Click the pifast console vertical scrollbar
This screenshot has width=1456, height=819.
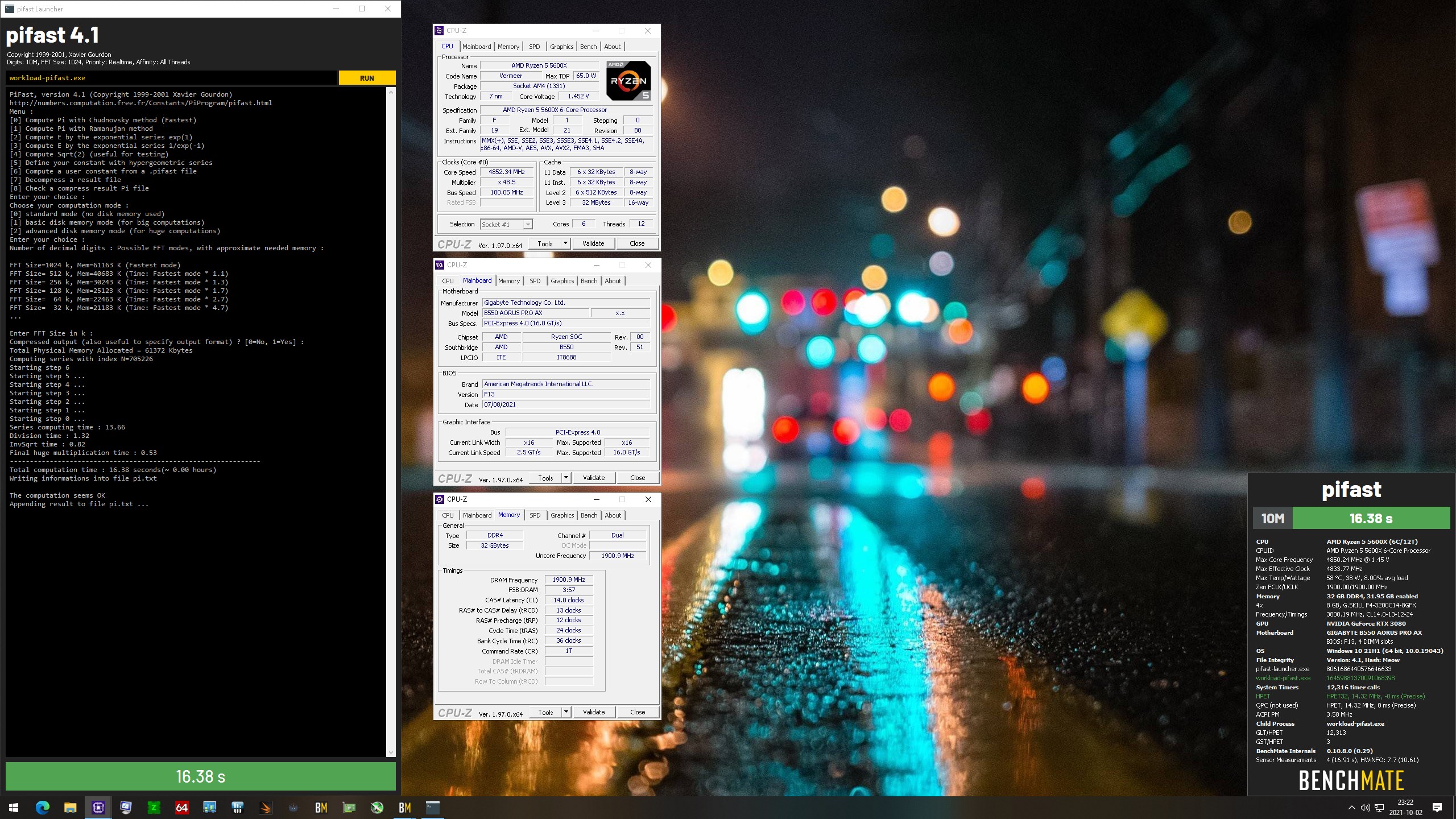(x=391, y=422)
